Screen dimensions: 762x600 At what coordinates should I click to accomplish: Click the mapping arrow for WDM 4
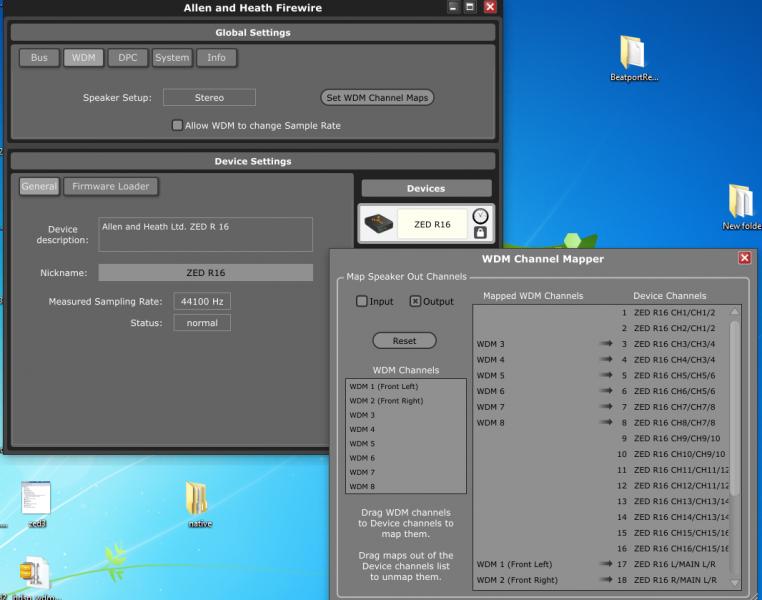pyautogui.click(x=606, y=360)
